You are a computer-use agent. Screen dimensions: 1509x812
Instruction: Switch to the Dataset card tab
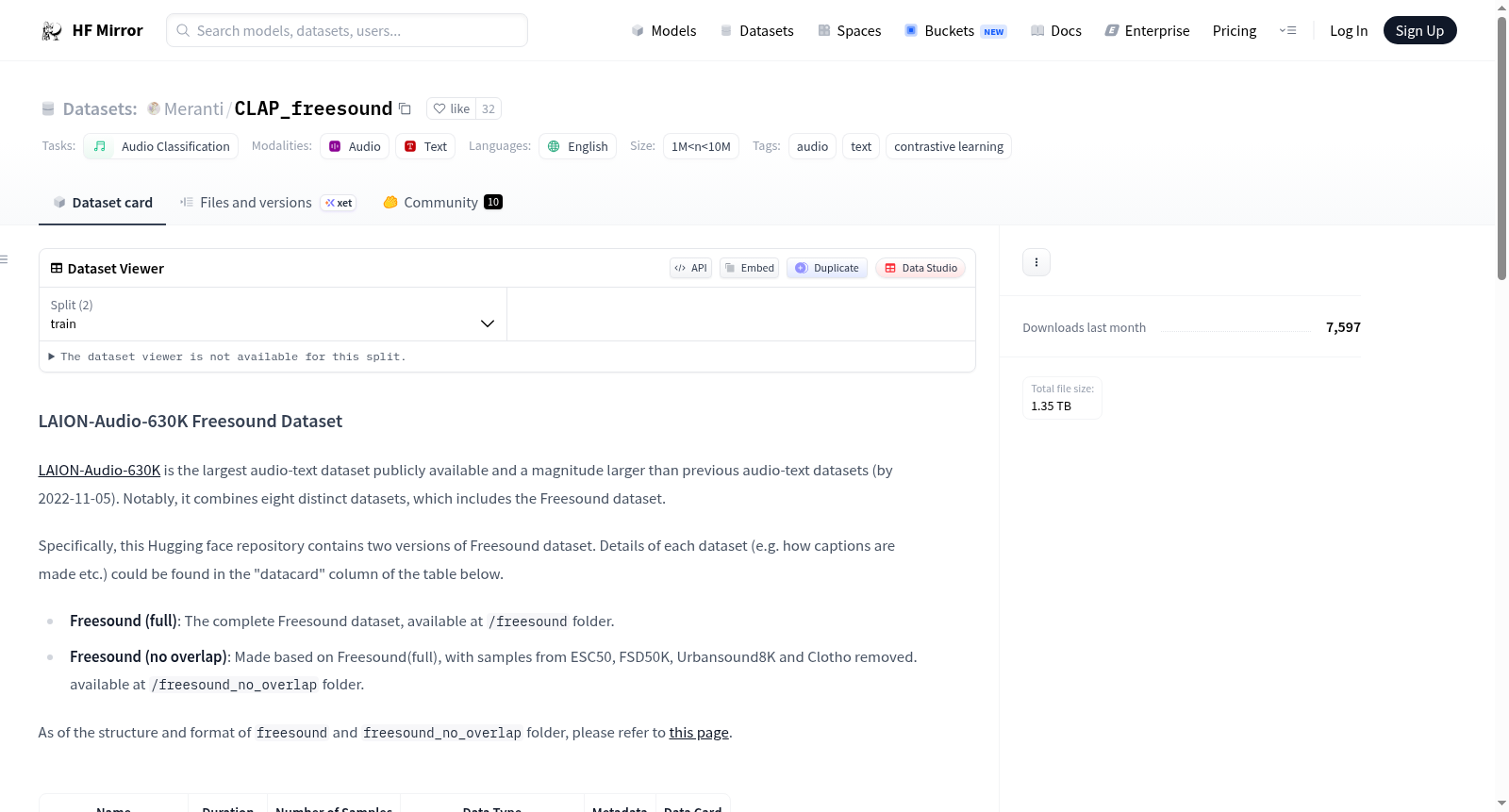pos(102,203)
